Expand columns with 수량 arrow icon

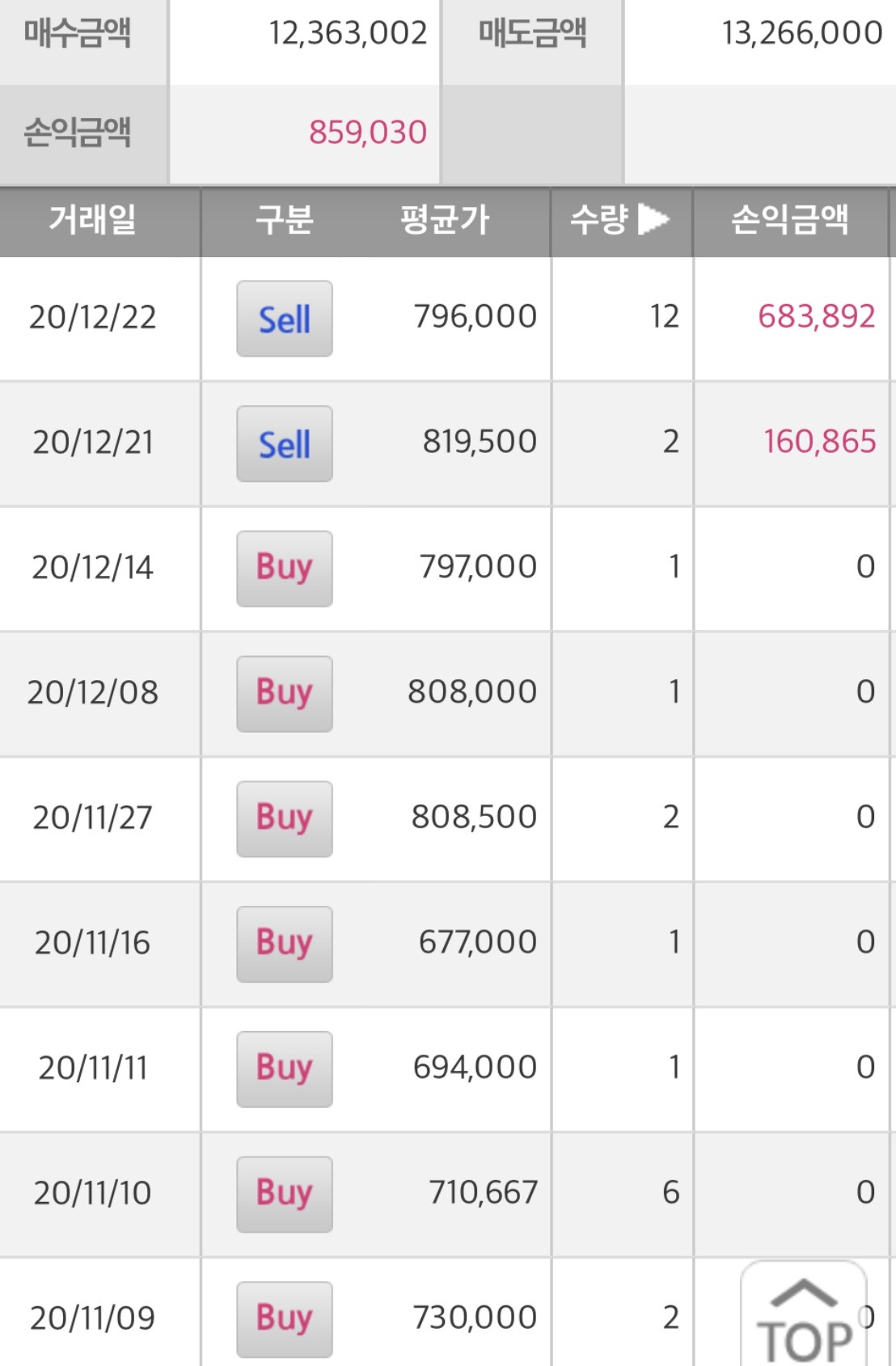653,219
